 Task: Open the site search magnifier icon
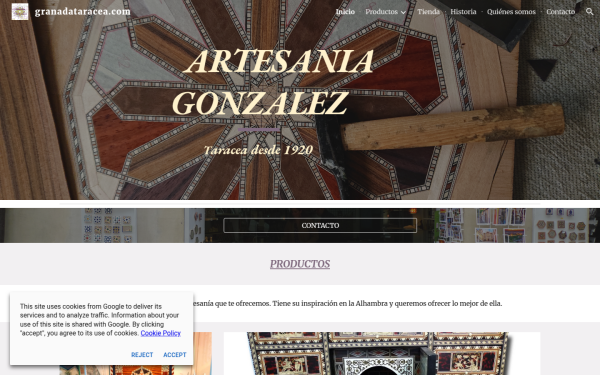[x=589, y=11]
